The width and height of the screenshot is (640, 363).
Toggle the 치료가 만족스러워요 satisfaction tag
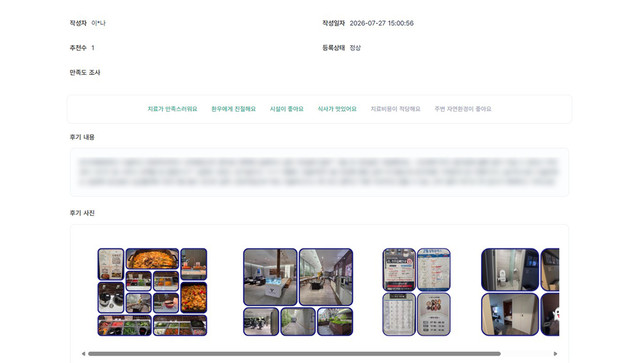pos(172,109)
